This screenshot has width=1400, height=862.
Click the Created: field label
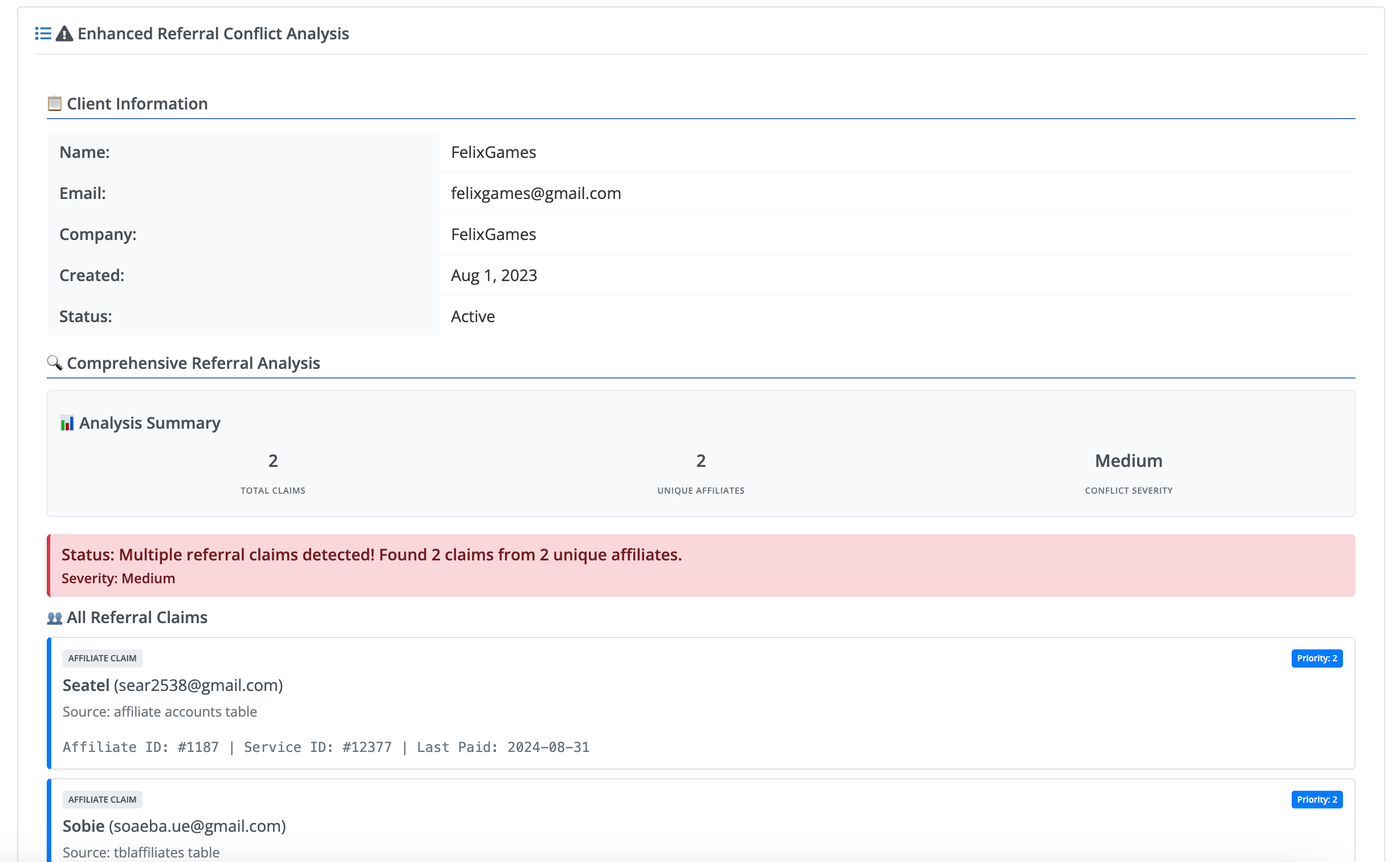[x=92, y=275]
